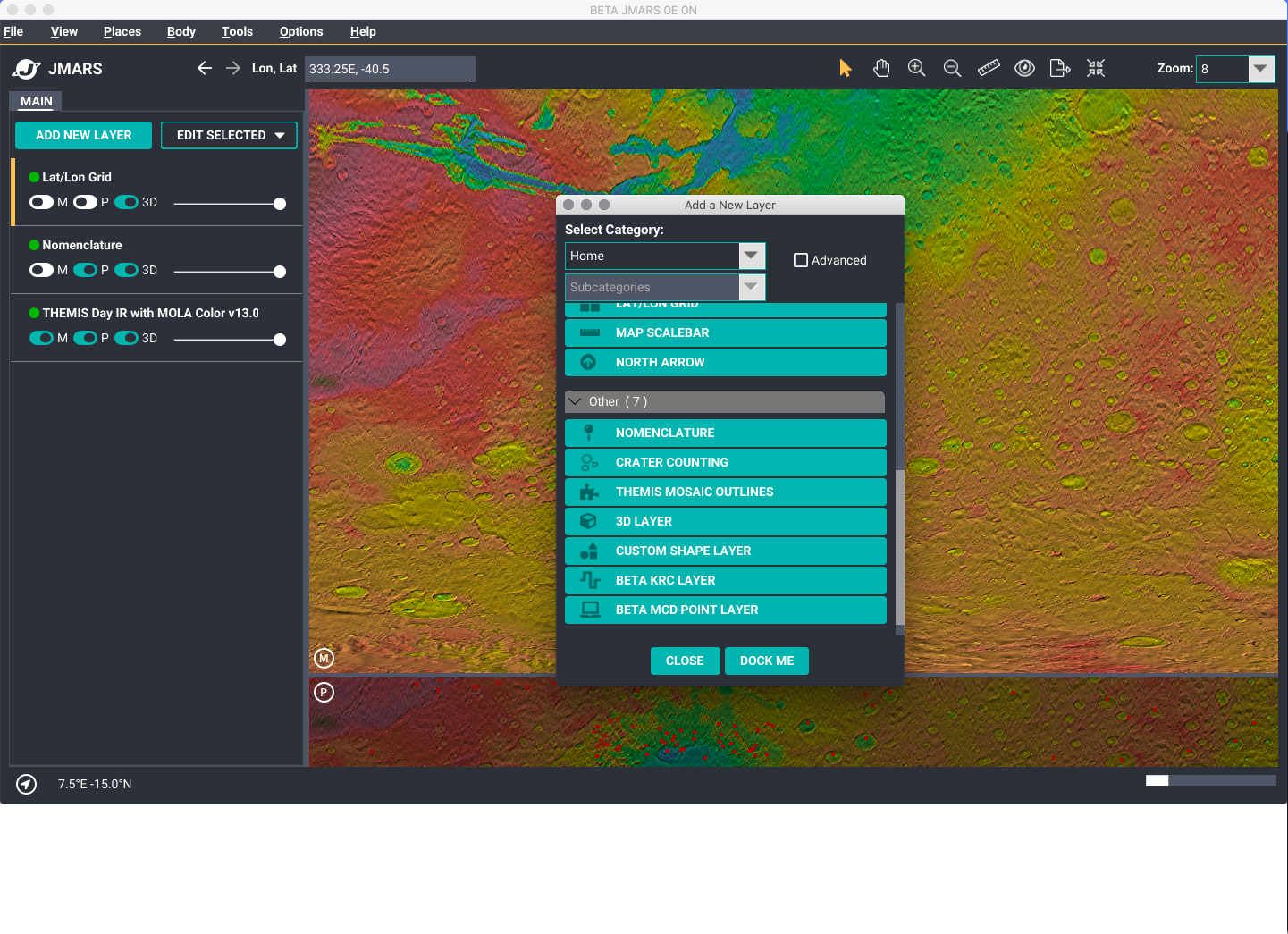Image resolution: width=1288 pixels, height=934 pixels.
Task: Select the MAIN tab
Action: click(x=37, y=101)
